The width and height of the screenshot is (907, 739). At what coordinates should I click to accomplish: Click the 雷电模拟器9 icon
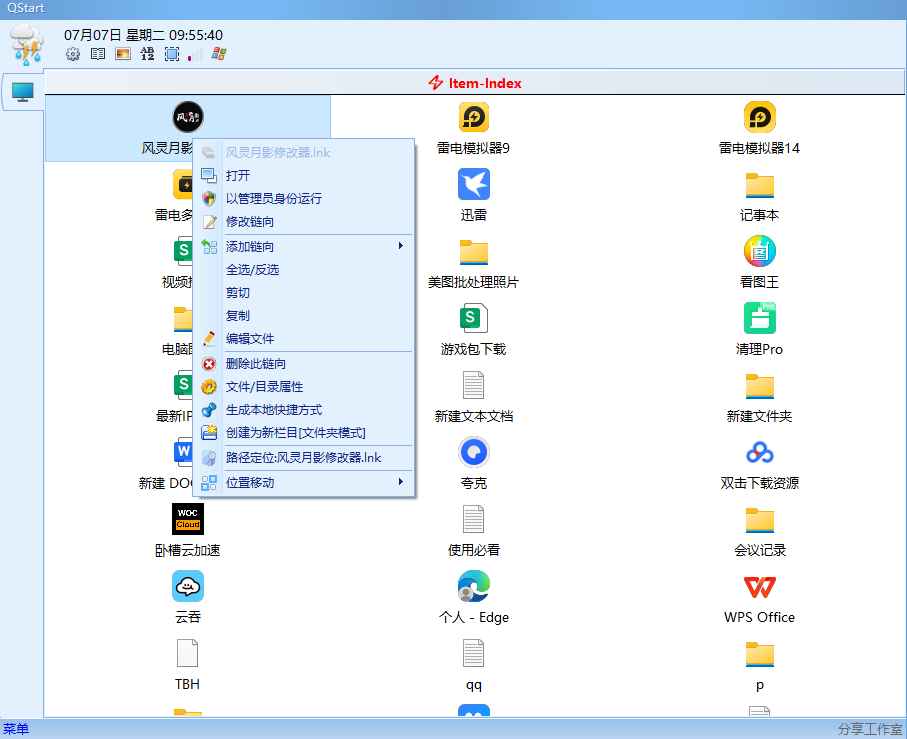point(474,117)
